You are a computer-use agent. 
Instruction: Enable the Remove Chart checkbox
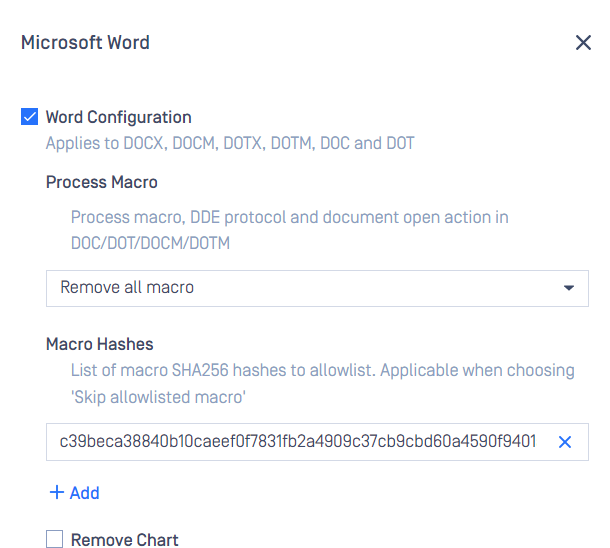[x=54, y=539]
